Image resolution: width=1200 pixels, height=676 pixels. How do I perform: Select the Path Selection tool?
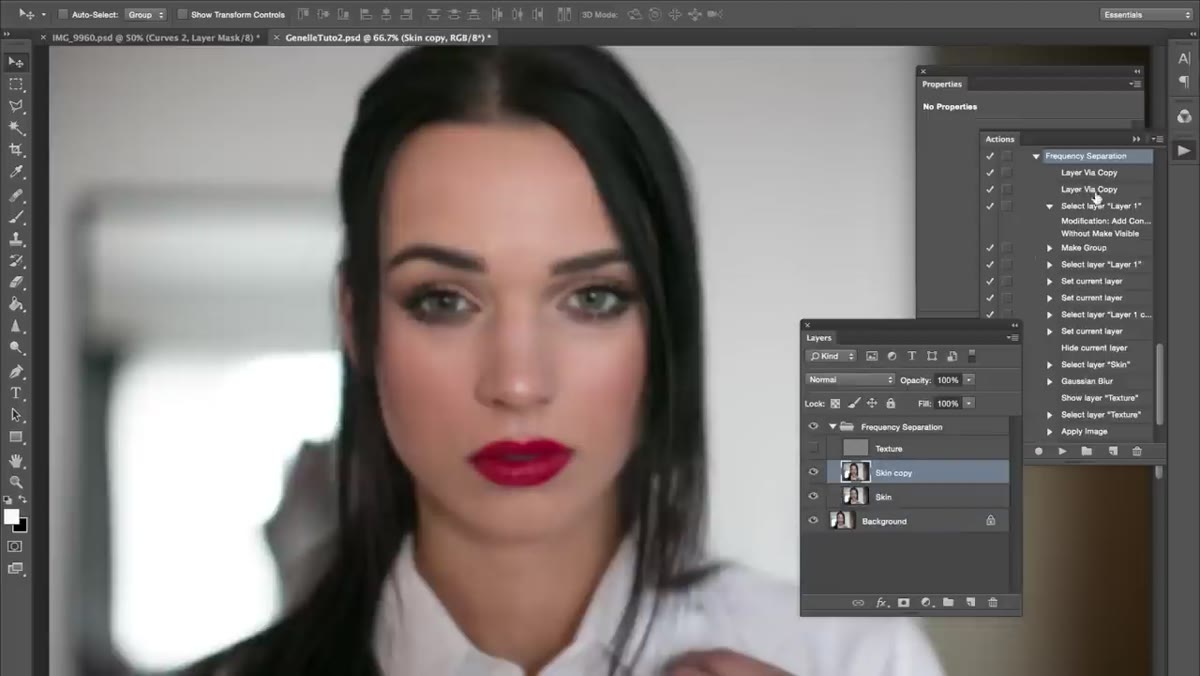(16, 415)
